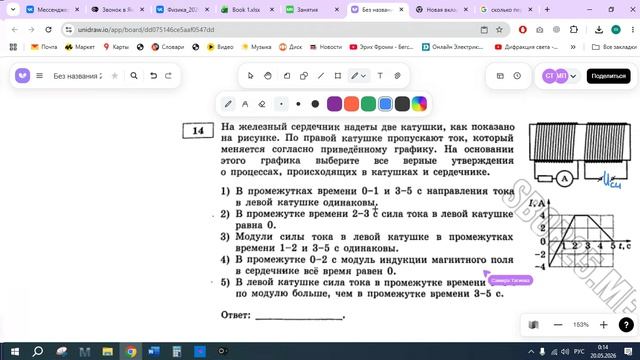Pick the orange pen color
The image size is (640, 360).
(351, 104)
